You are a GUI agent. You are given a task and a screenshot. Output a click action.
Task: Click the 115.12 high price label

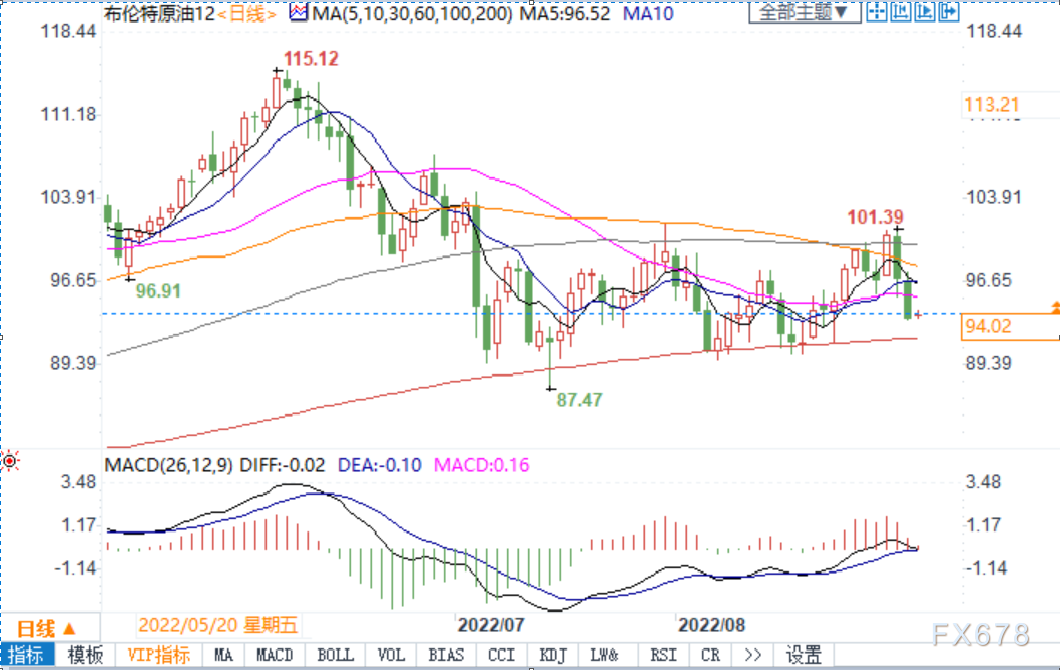click(x=311, y=59)
